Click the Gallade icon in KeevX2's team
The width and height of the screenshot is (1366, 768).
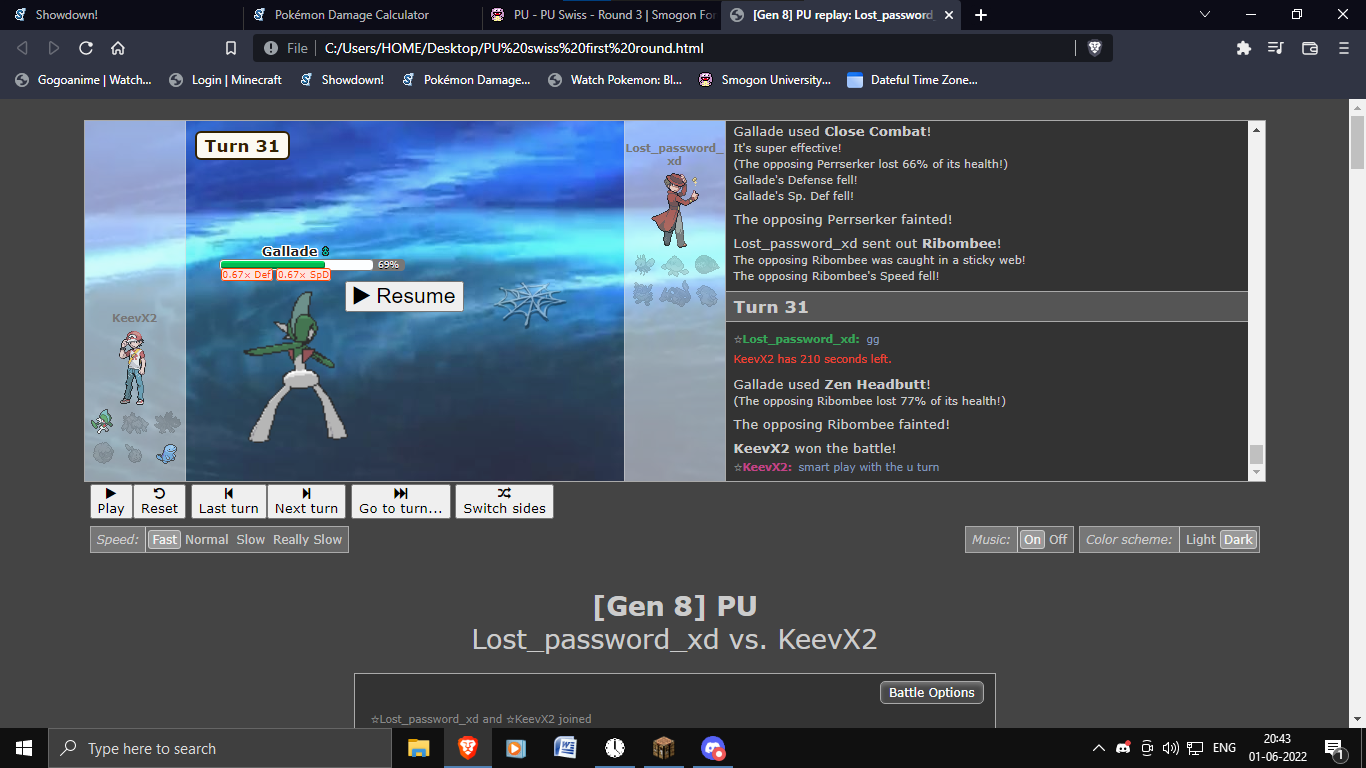click(x=103, y=422)
